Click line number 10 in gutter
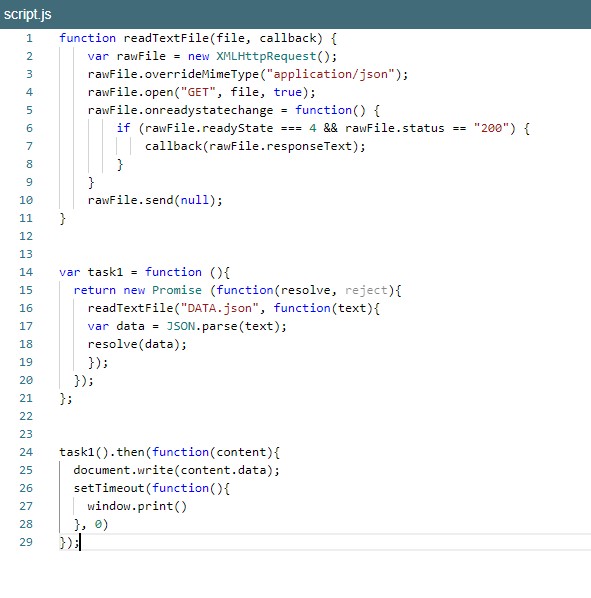The image size is (591, 598). coord(26,200)
